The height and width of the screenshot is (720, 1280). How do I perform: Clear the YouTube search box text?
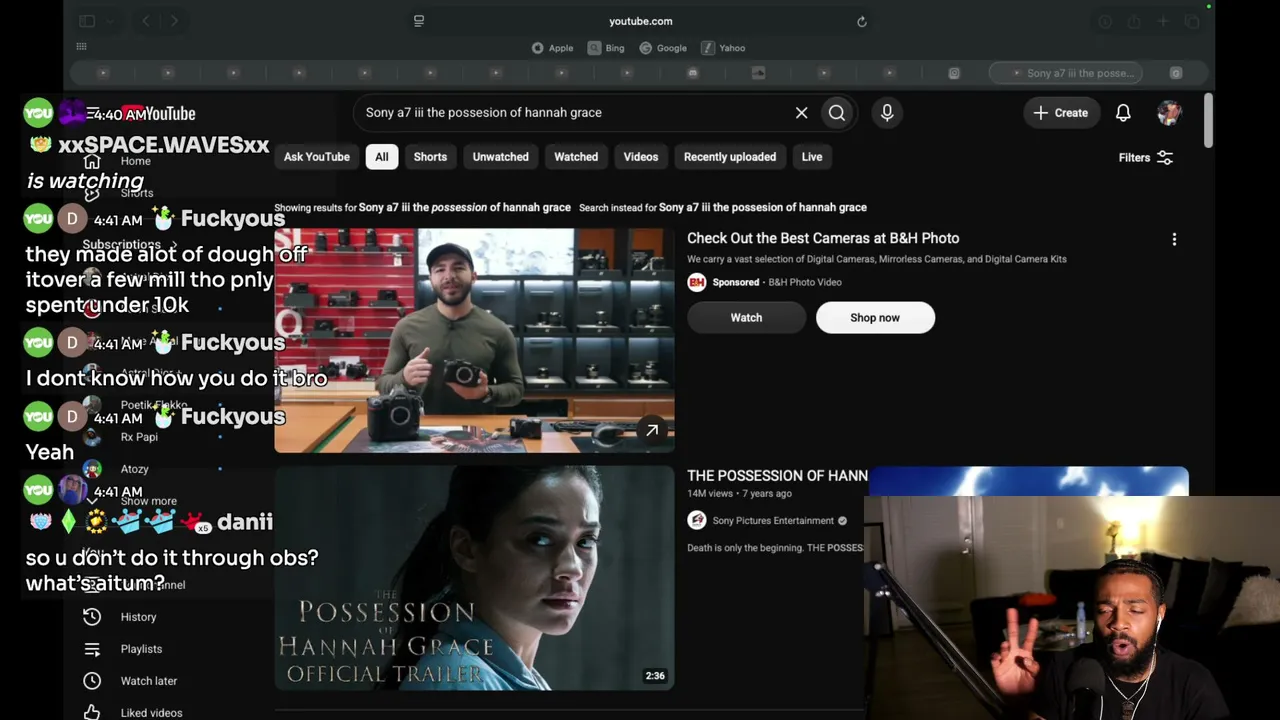click(801, 113)
